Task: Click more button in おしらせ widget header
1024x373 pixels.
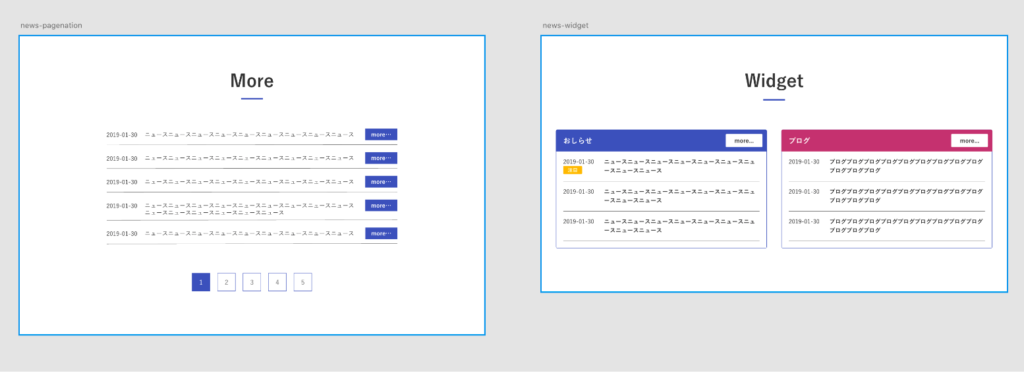Action: [x=744, y=140]
